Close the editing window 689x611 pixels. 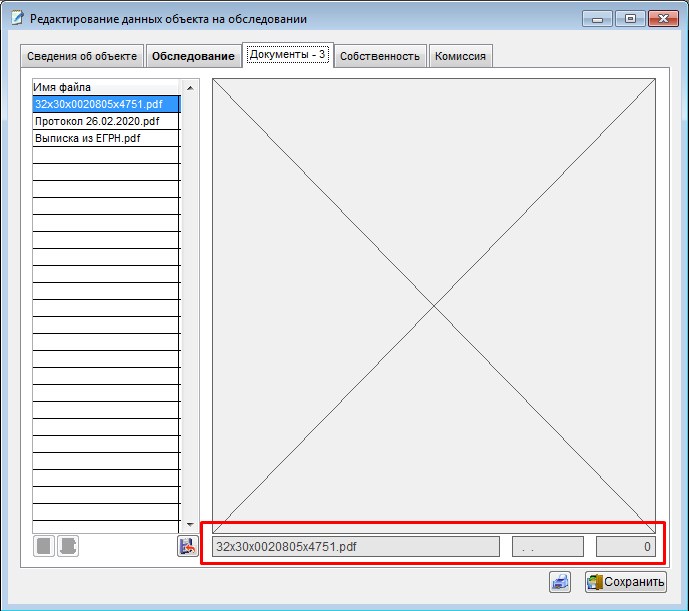[x=663, y=19]
